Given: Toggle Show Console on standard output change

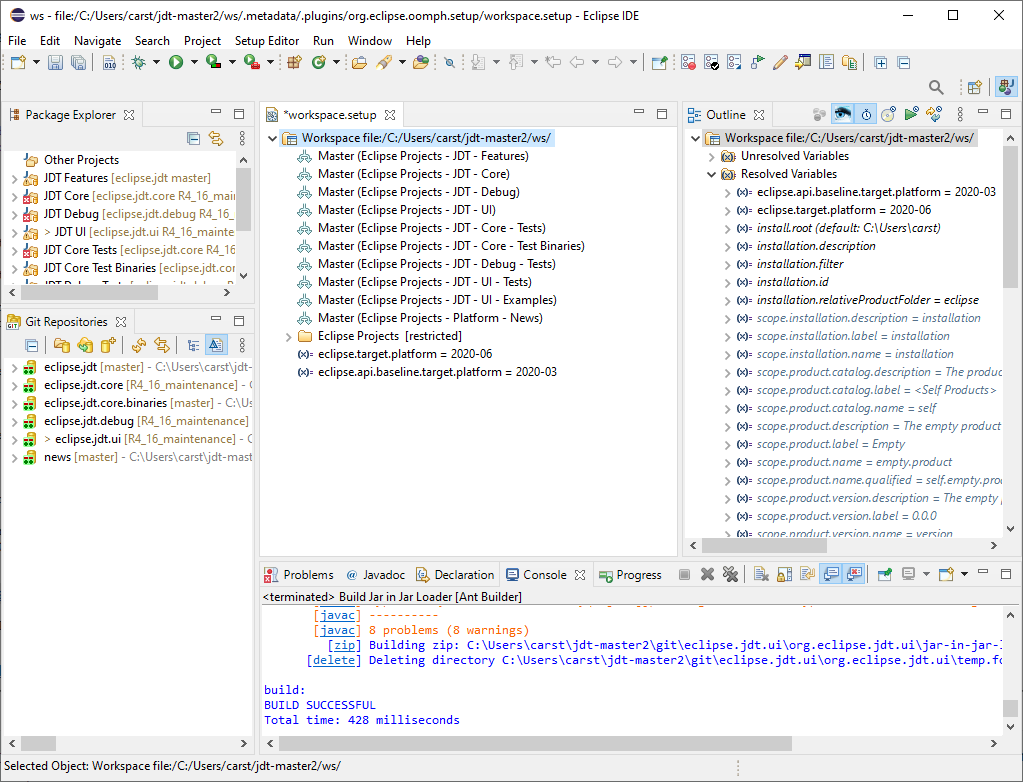Looking at the screenshot, I should (831, 575).
